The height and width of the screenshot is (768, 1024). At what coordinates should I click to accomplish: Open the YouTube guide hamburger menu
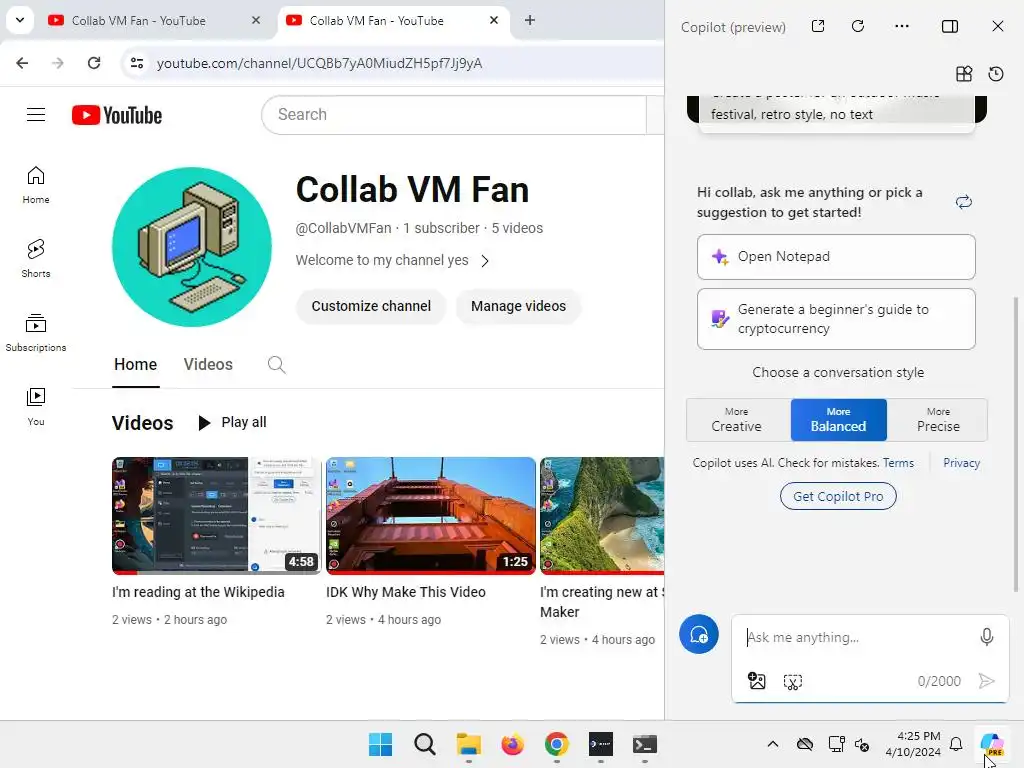point(36,115)
